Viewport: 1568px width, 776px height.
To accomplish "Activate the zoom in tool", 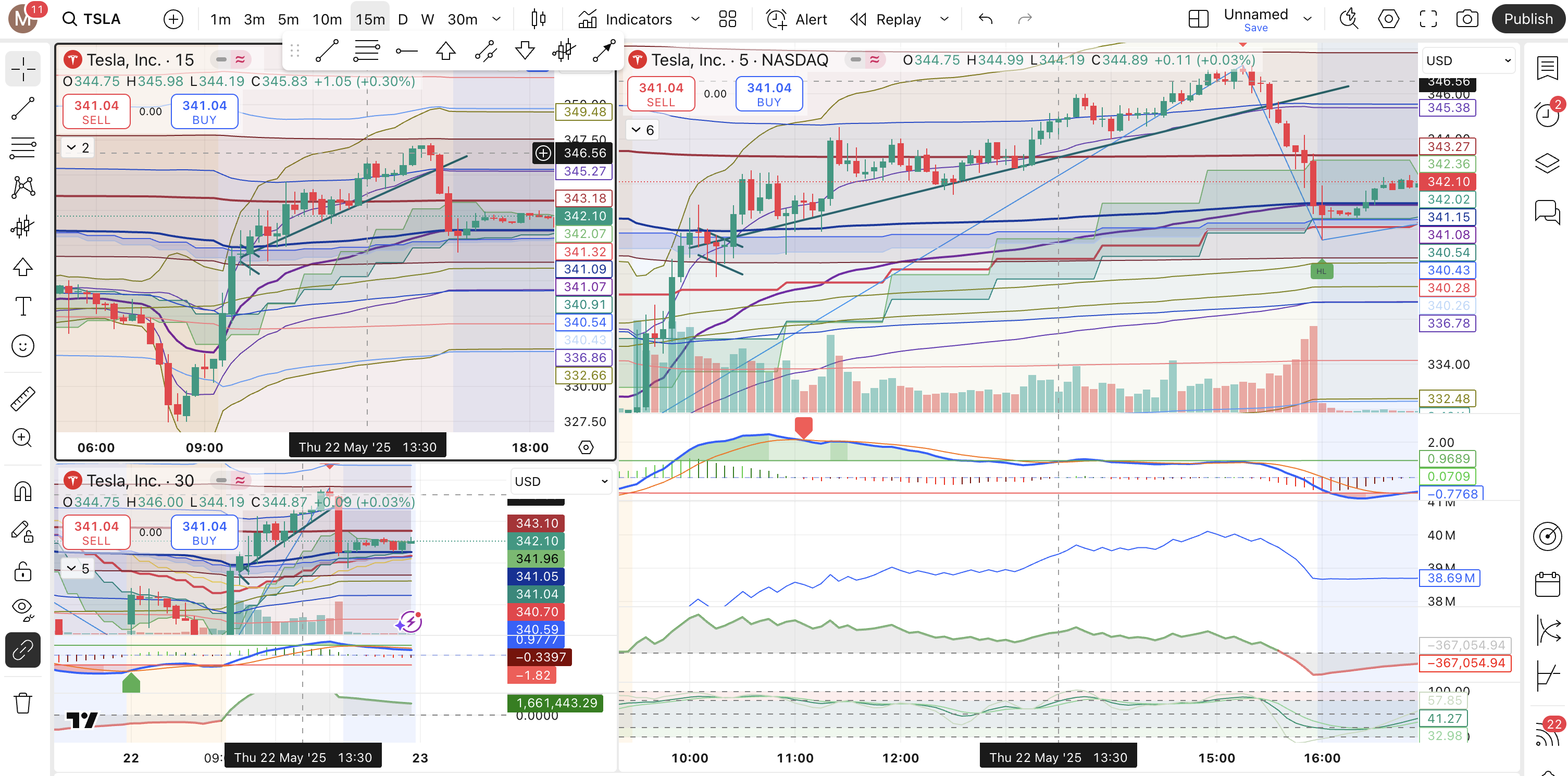I will (23, 437).
